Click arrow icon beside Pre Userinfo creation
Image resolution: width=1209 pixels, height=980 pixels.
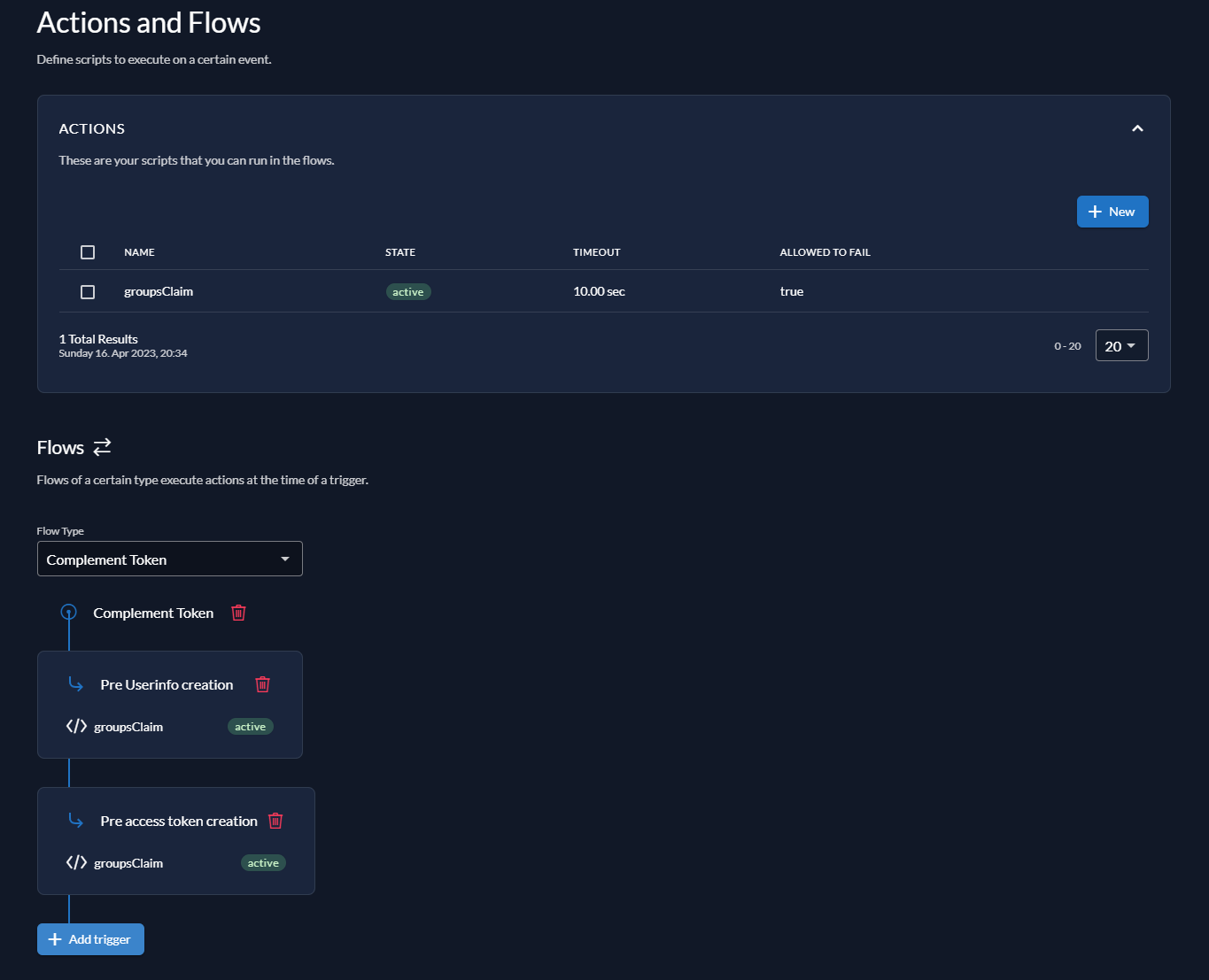pyautogui.click(x=76, y=684)
